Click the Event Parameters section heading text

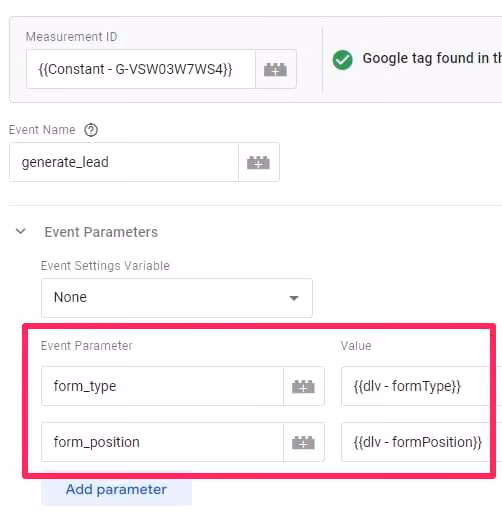point(101,232)
